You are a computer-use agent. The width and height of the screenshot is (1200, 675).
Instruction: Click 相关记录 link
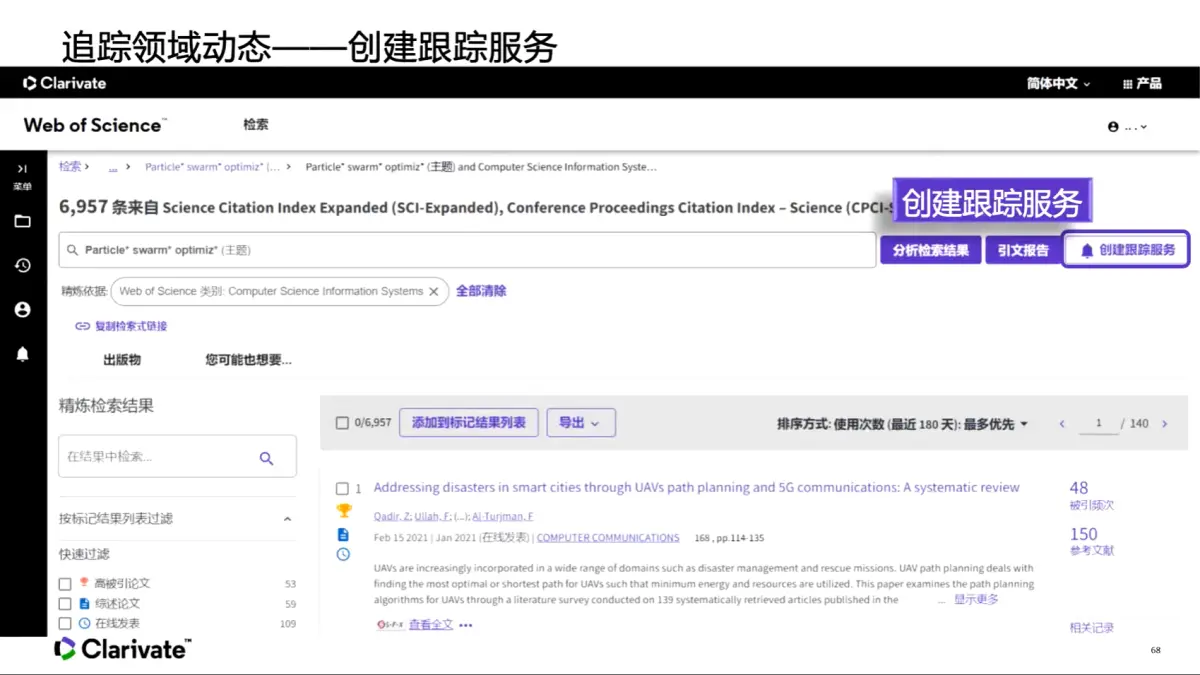click(x=1091, y=628)
